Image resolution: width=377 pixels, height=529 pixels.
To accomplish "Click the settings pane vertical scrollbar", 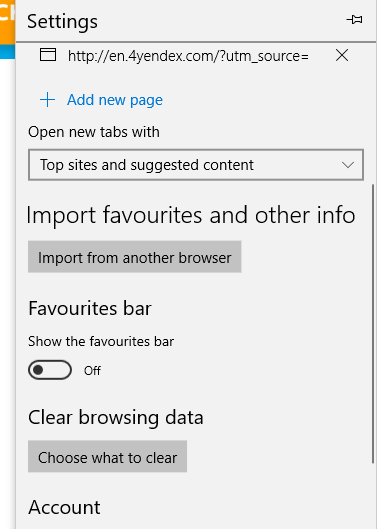I will click(373, 323).
